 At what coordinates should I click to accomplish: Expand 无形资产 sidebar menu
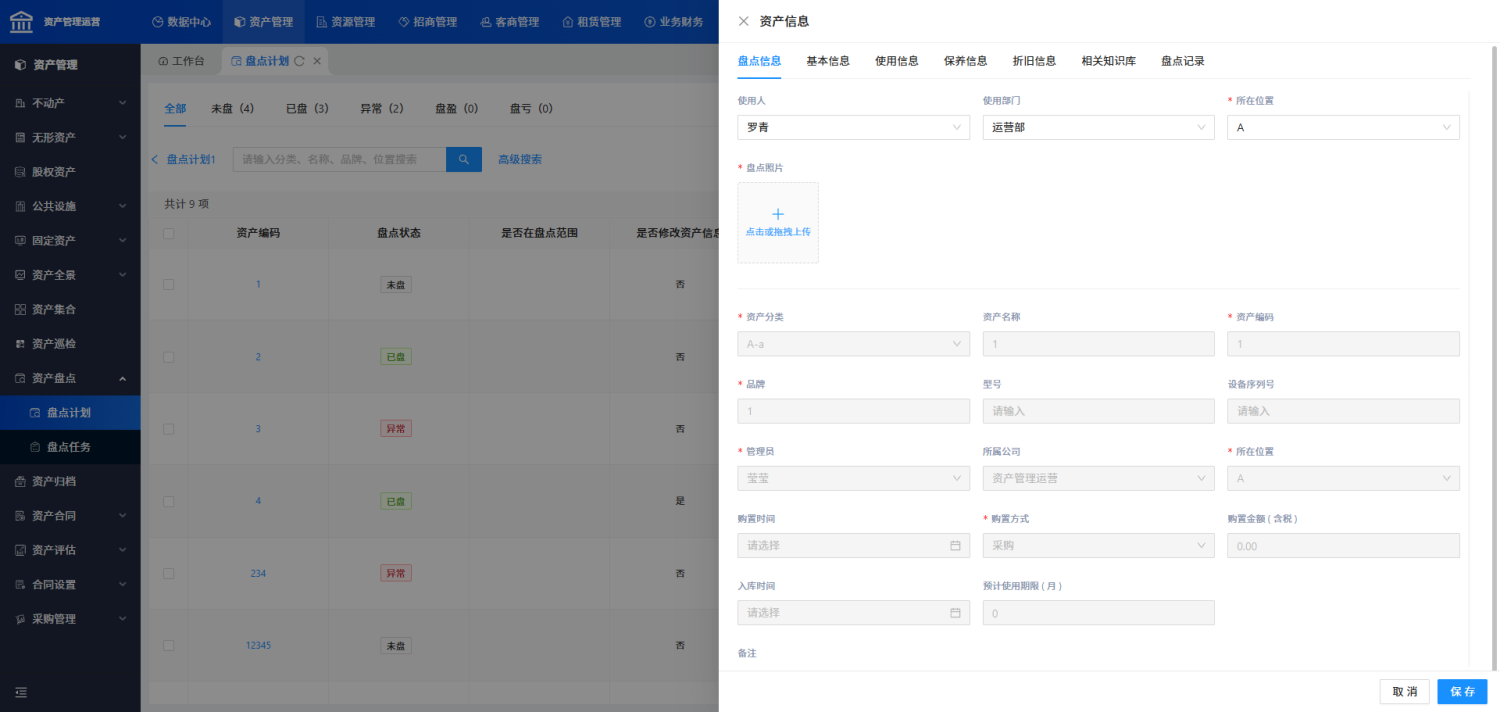point(70,137)
